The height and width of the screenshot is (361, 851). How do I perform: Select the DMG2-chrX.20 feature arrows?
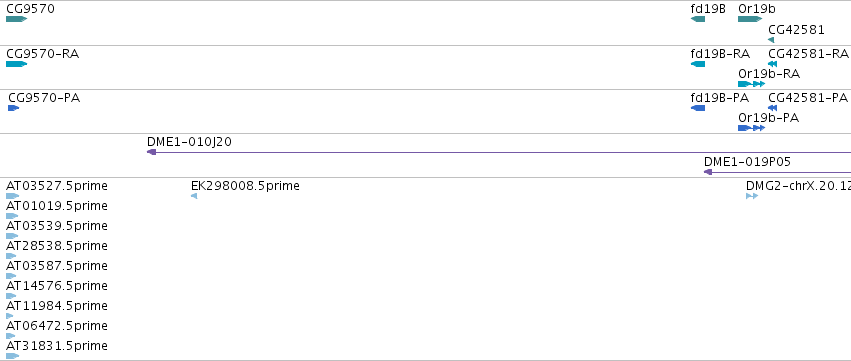pos(752,196)
